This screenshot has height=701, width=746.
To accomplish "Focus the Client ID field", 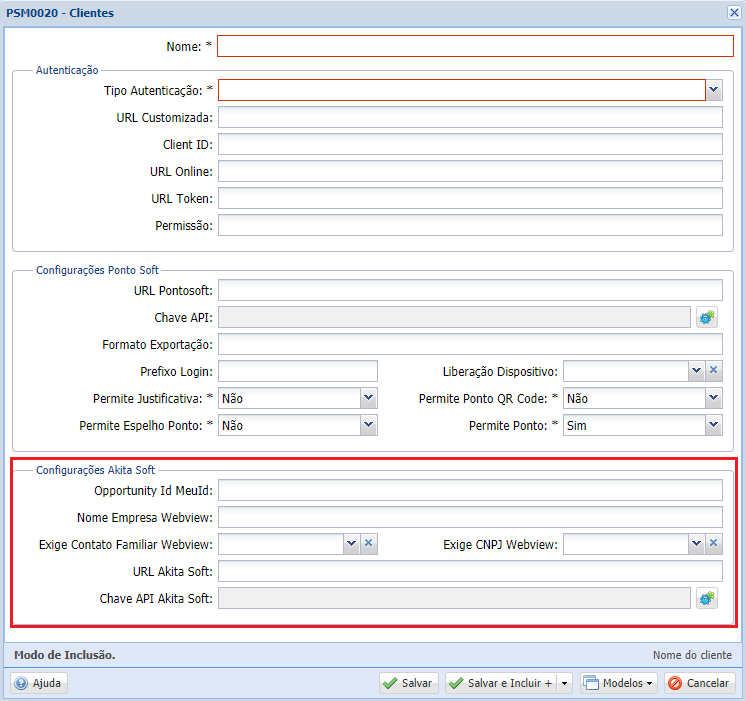I will (x=470, y=144).
